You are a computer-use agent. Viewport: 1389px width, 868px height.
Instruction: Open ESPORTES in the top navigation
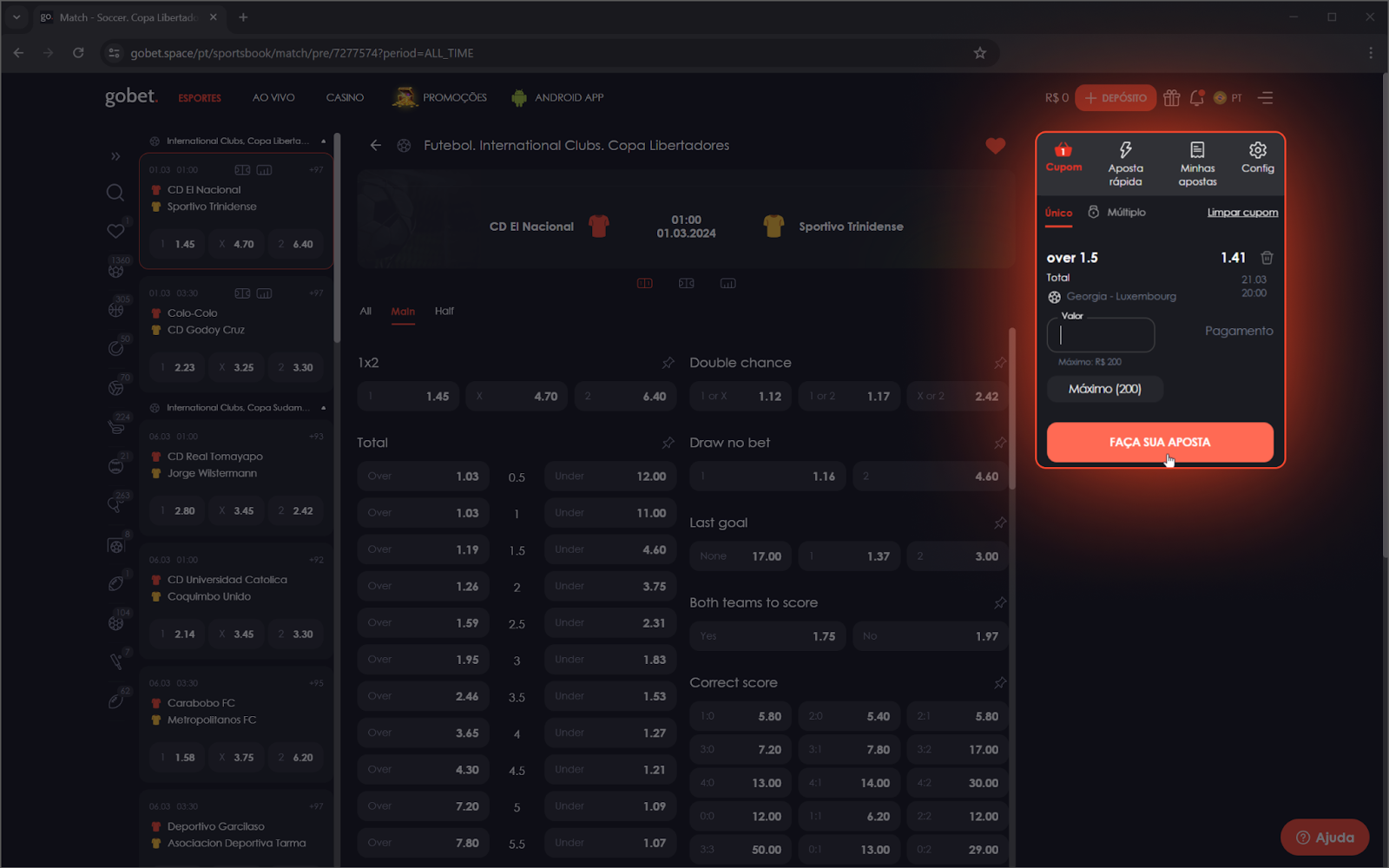(x=200, y=98)
